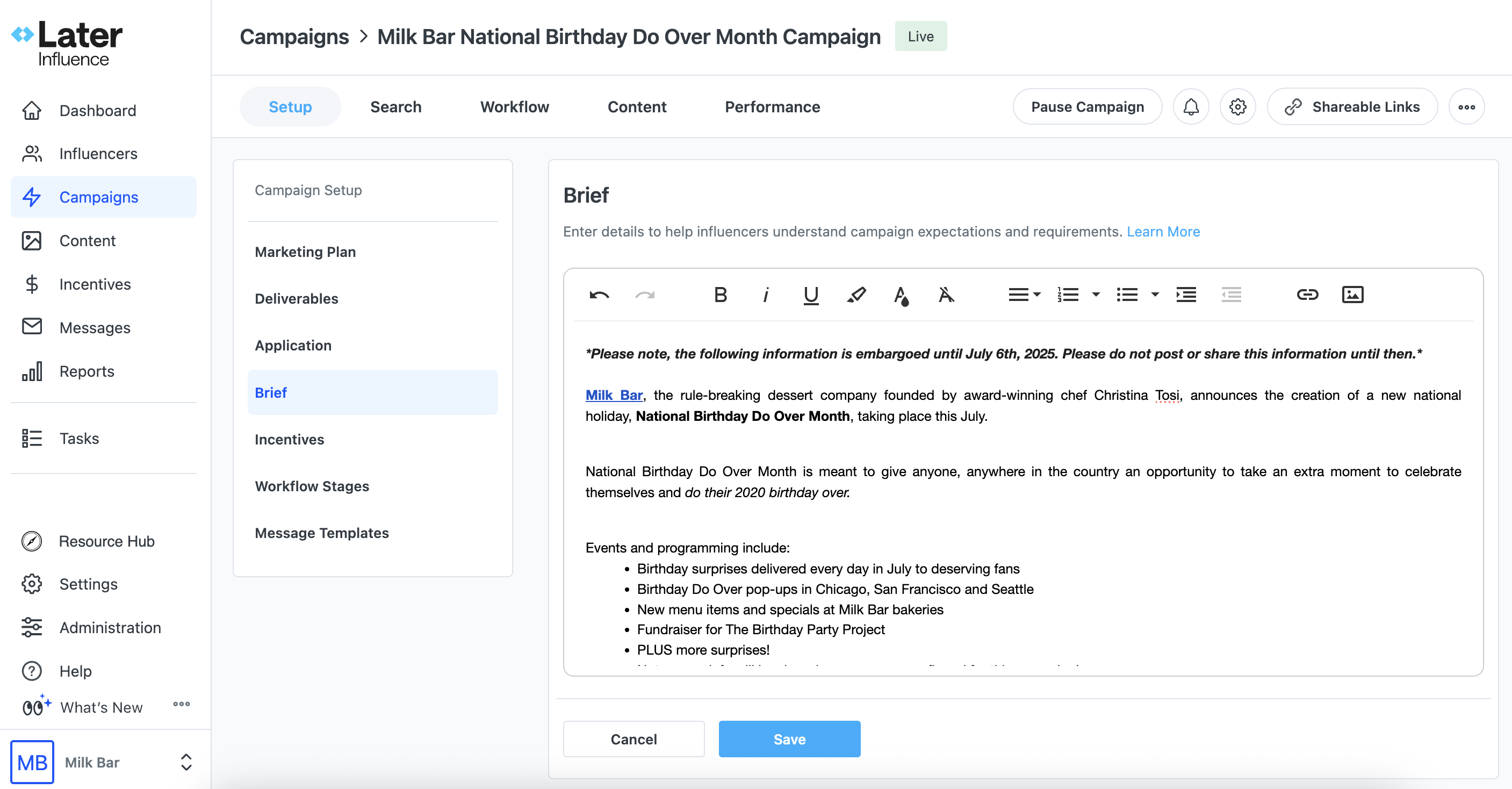Switch to the Workflow tab
1512x789 pixels.
tap(514, 107)
